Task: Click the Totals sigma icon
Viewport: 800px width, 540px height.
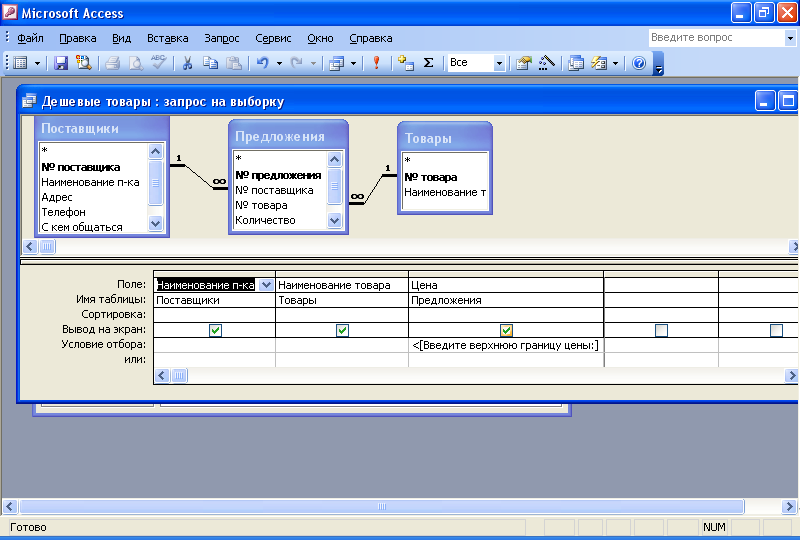Action: tap(429, 63)
